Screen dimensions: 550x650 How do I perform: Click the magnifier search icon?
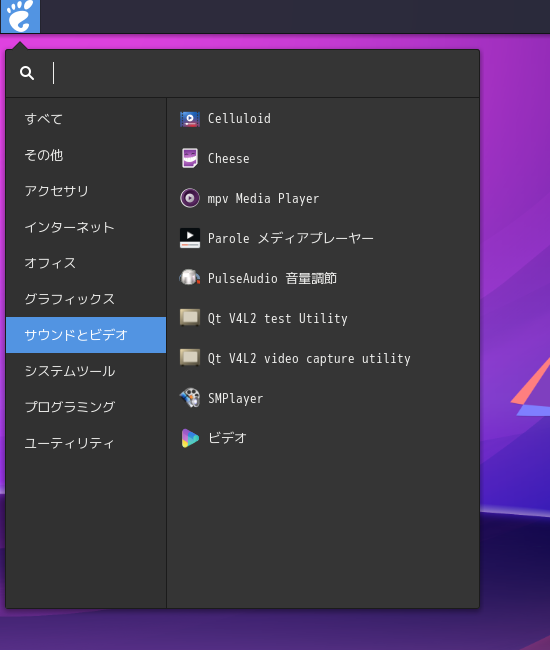tap(27, 73)
